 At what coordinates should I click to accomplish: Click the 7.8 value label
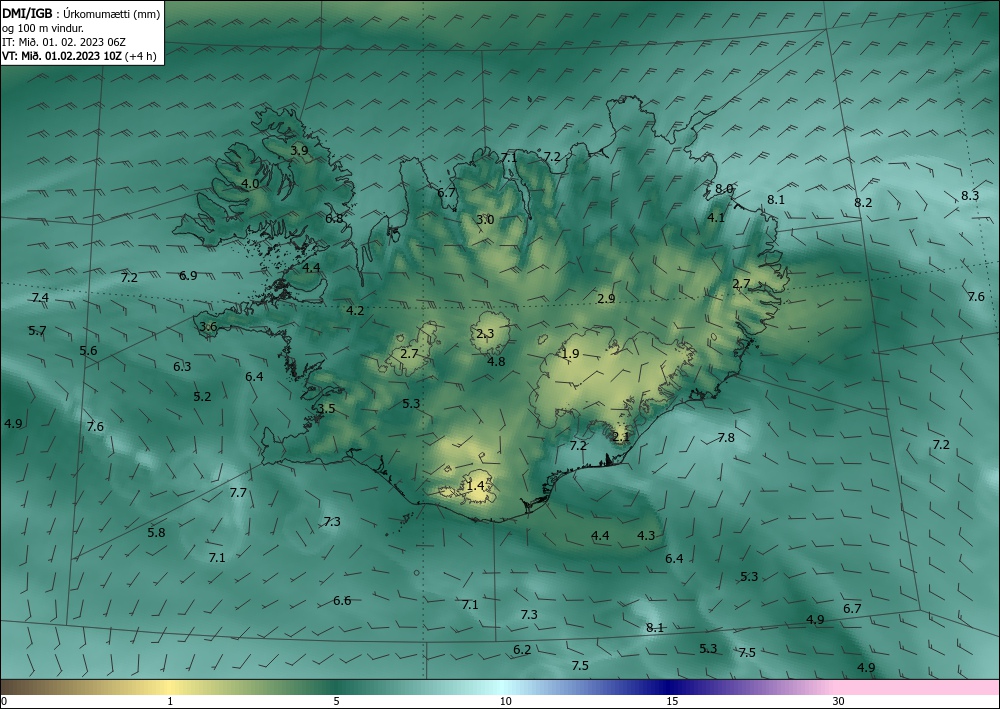(726, 437)
